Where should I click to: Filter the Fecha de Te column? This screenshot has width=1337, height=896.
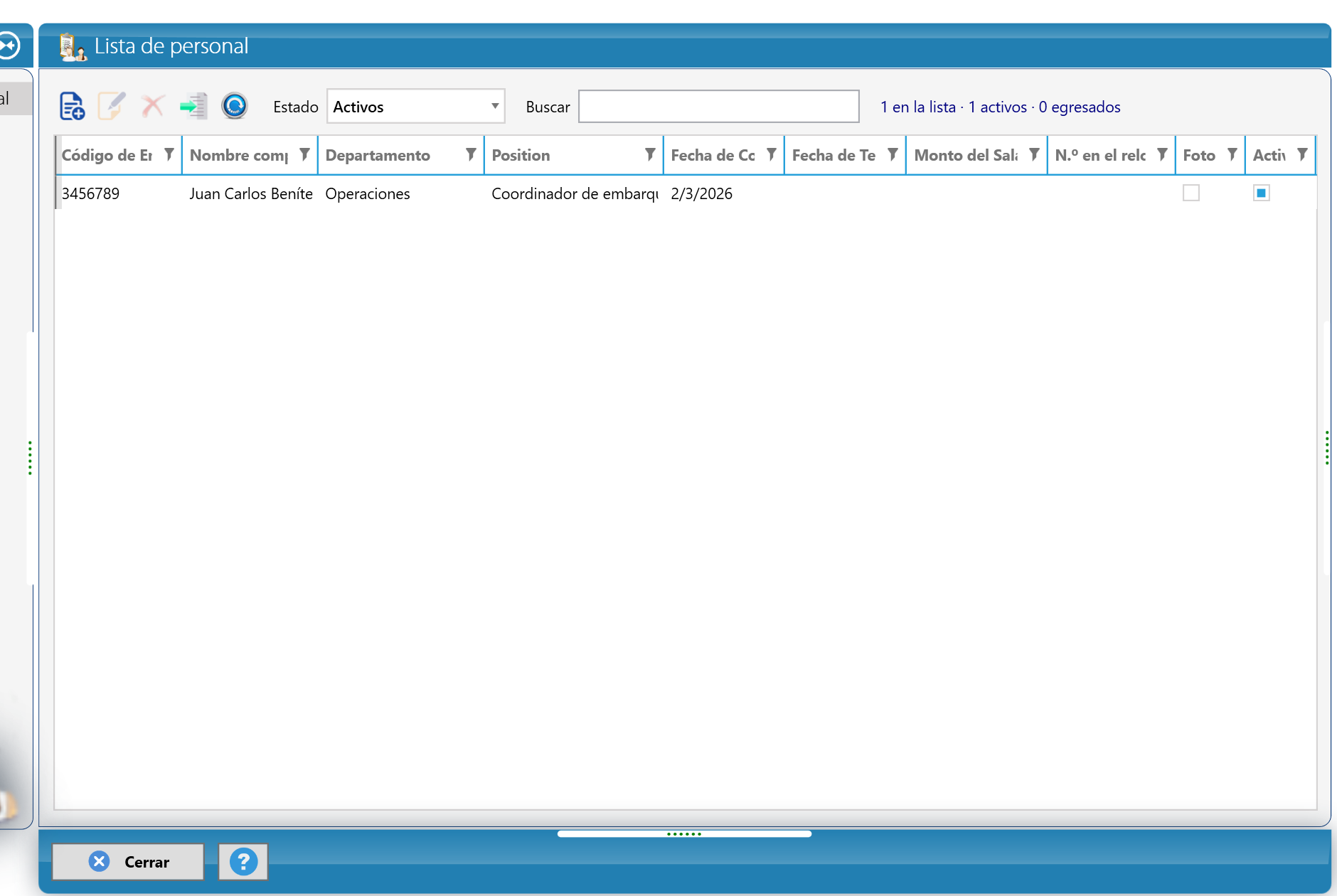click(x=893, y=154)
